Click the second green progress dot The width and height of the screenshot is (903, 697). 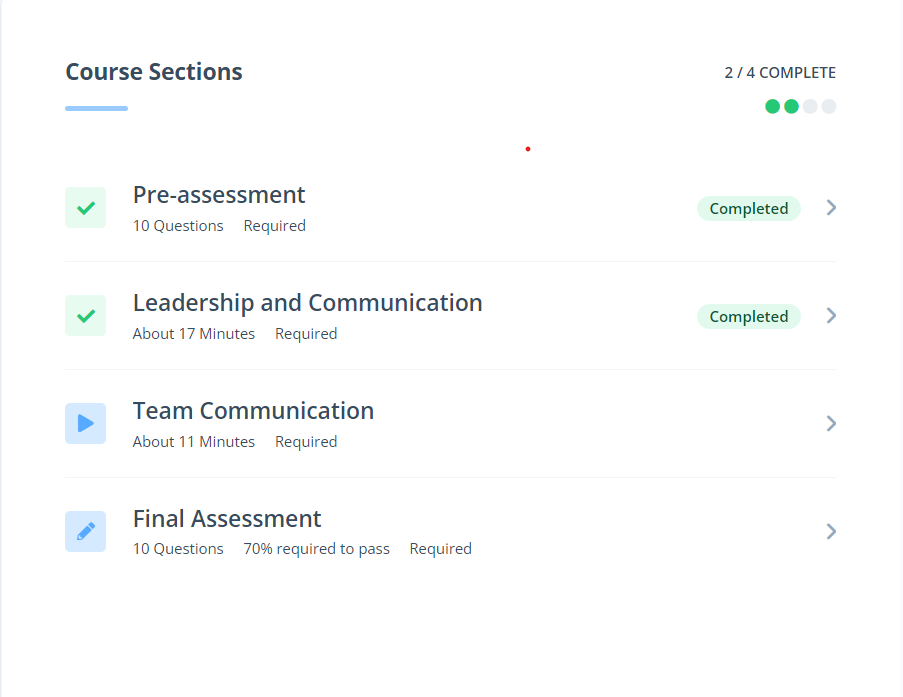pos(791,107)
